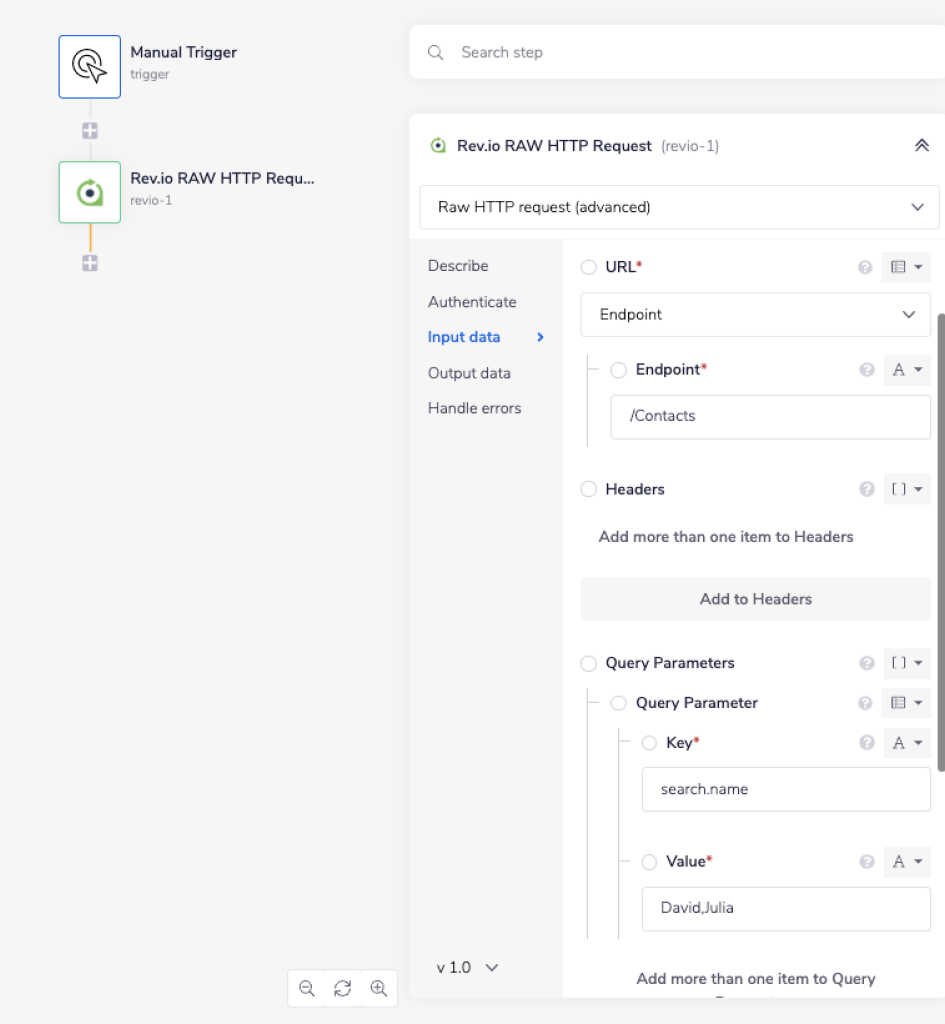Select the URL radio button
The image size is (945, 1024).
pyautogui.click(x=589, y=267)
